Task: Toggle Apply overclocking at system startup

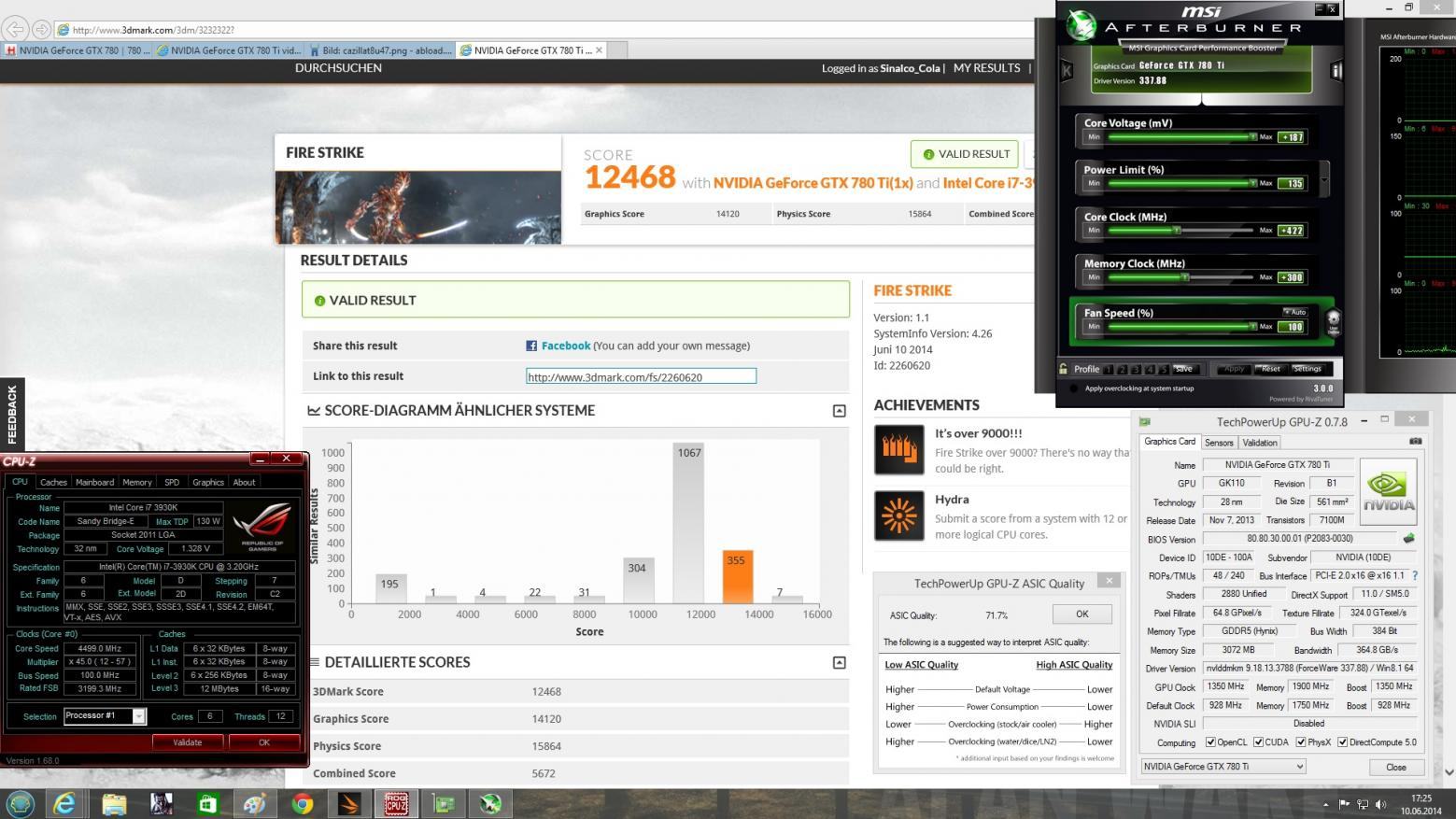Action: pos(1073,388)
